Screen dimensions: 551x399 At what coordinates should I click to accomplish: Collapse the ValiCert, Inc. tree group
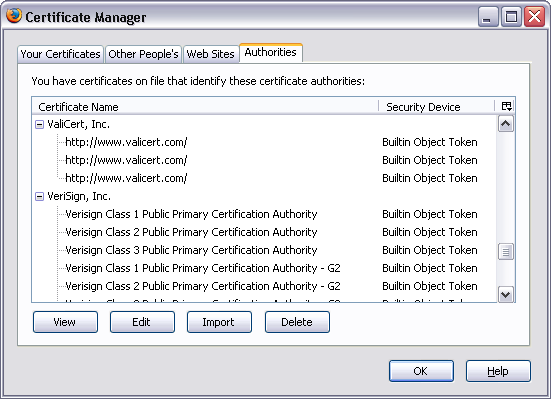coord(39,124)
